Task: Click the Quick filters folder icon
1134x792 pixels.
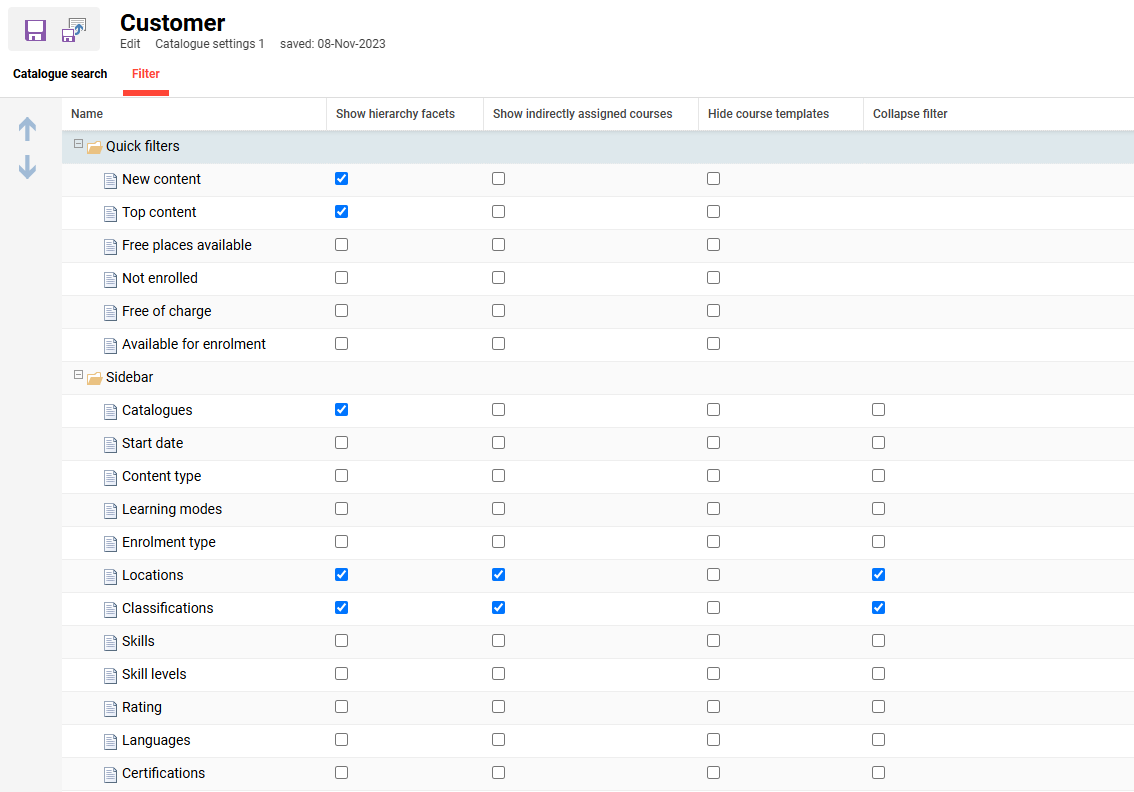Action: pyautogui.click(x=97, y=146)
